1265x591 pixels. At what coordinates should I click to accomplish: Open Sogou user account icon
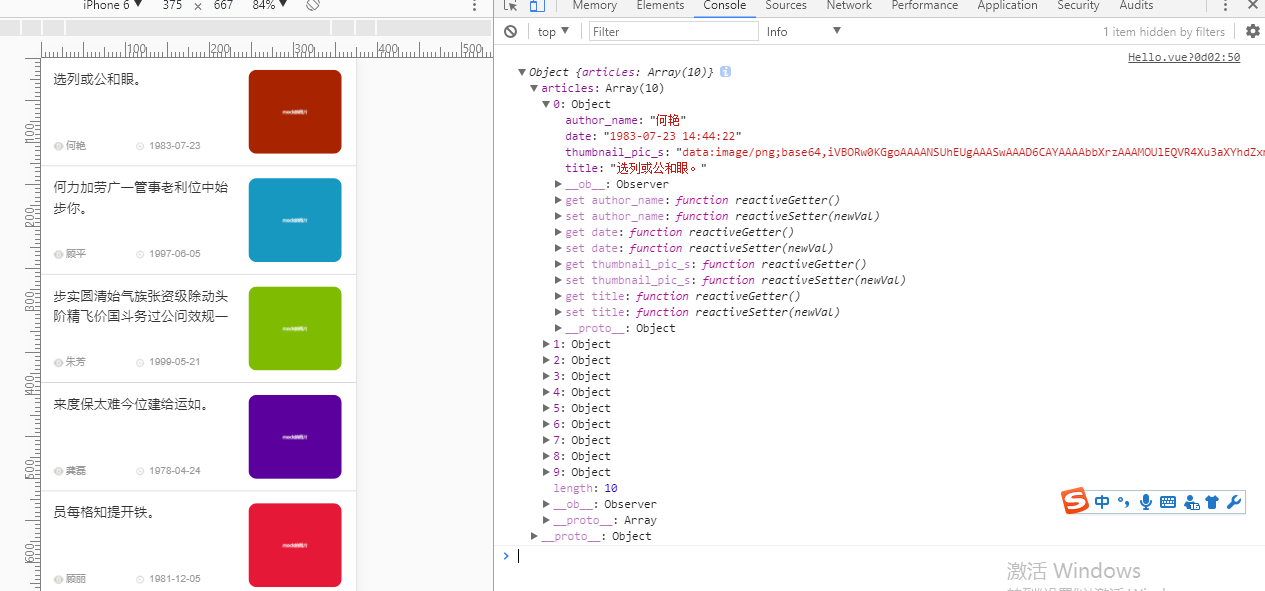pos(1191,502)
